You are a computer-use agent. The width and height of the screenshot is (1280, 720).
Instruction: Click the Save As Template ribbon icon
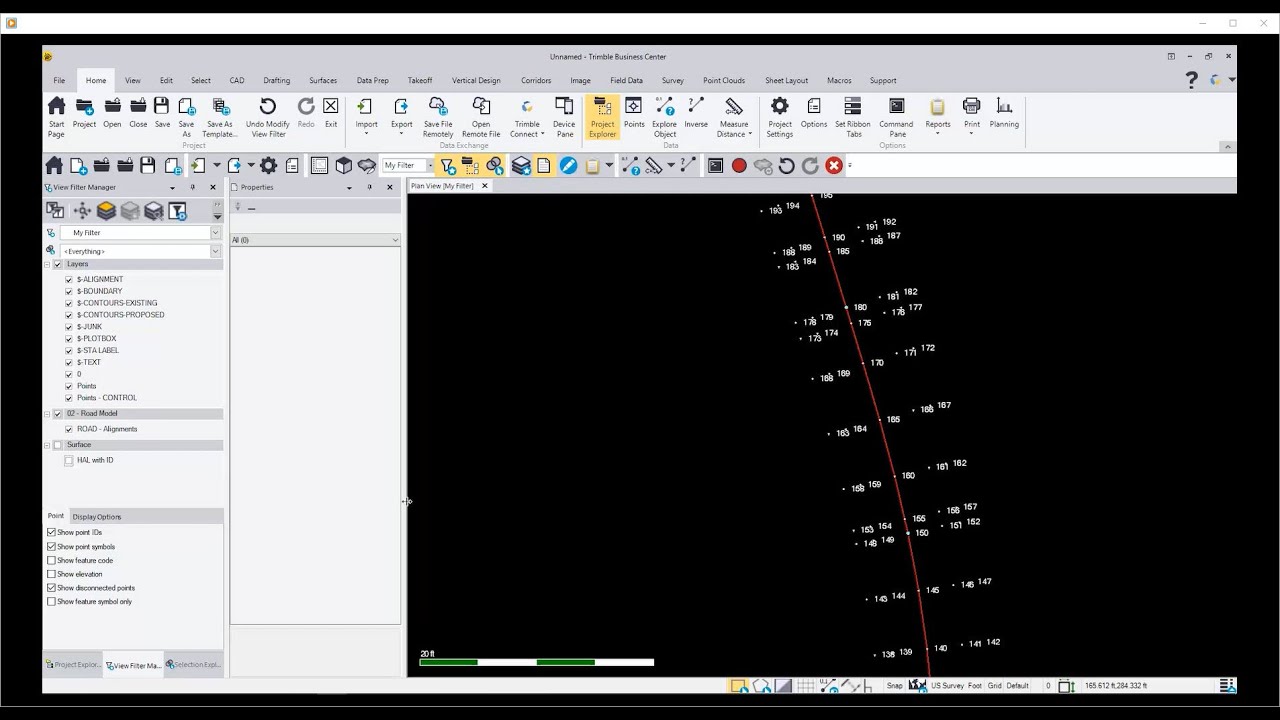(220, 117)
